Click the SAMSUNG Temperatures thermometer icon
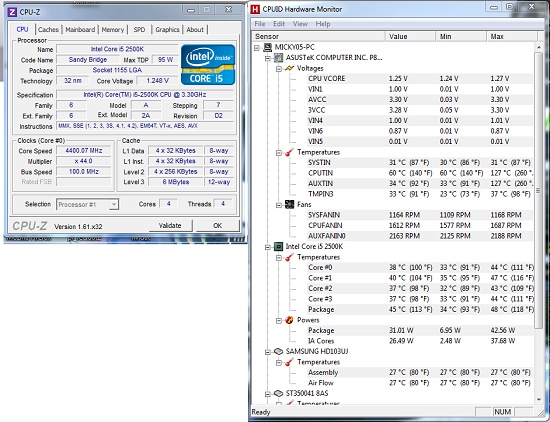The width and height of the screenshot is (550, 422). click(x=289, y=362)
